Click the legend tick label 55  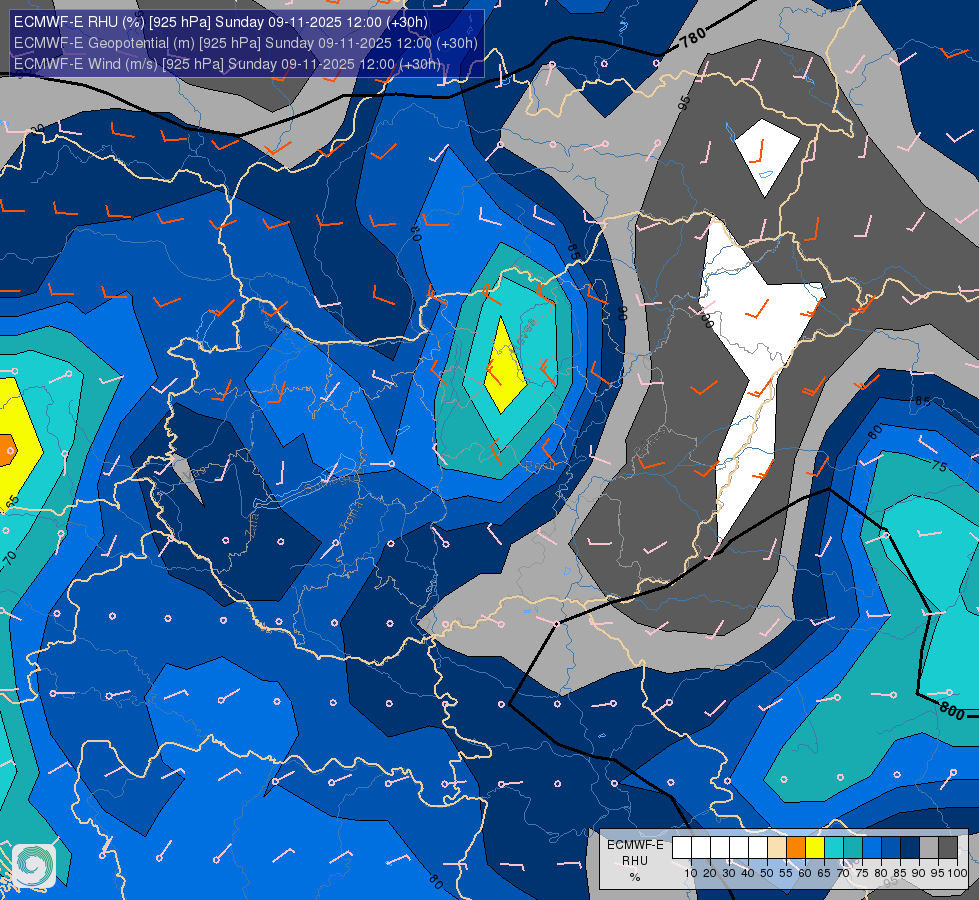coord(785,873)
